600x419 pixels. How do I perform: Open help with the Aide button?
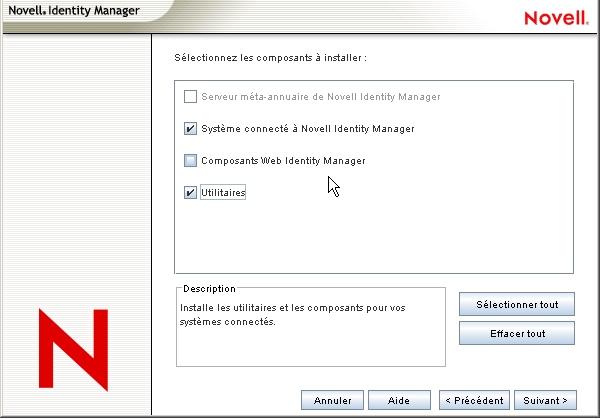(x=398, y=400)
